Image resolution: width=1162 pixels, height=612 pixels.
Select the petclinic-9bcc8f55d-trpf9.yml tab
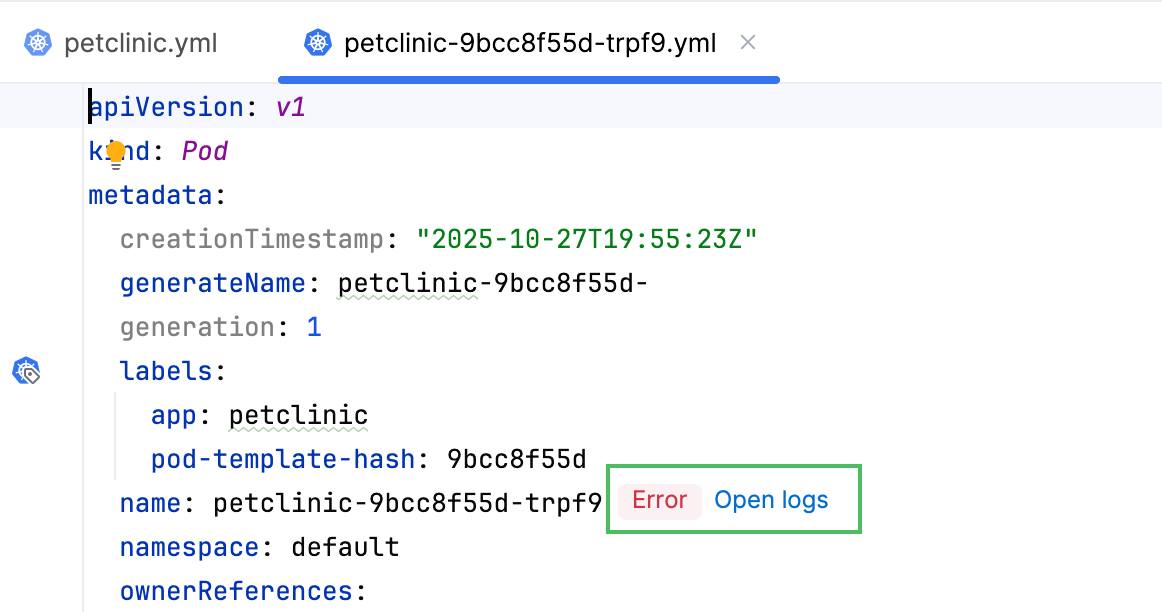point(528,43)
